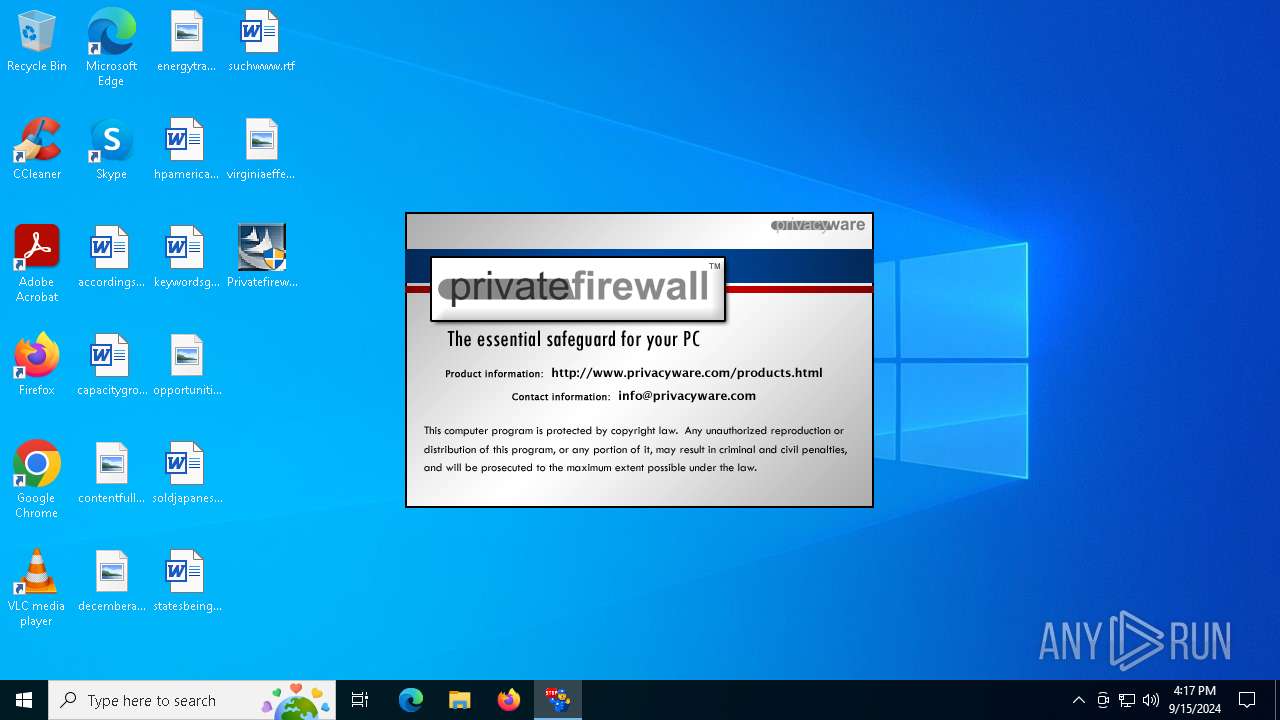Screen dimensions: 1280x720
Task: Click the privacyware logo in splash corner
Action: (x=818, y=225)
